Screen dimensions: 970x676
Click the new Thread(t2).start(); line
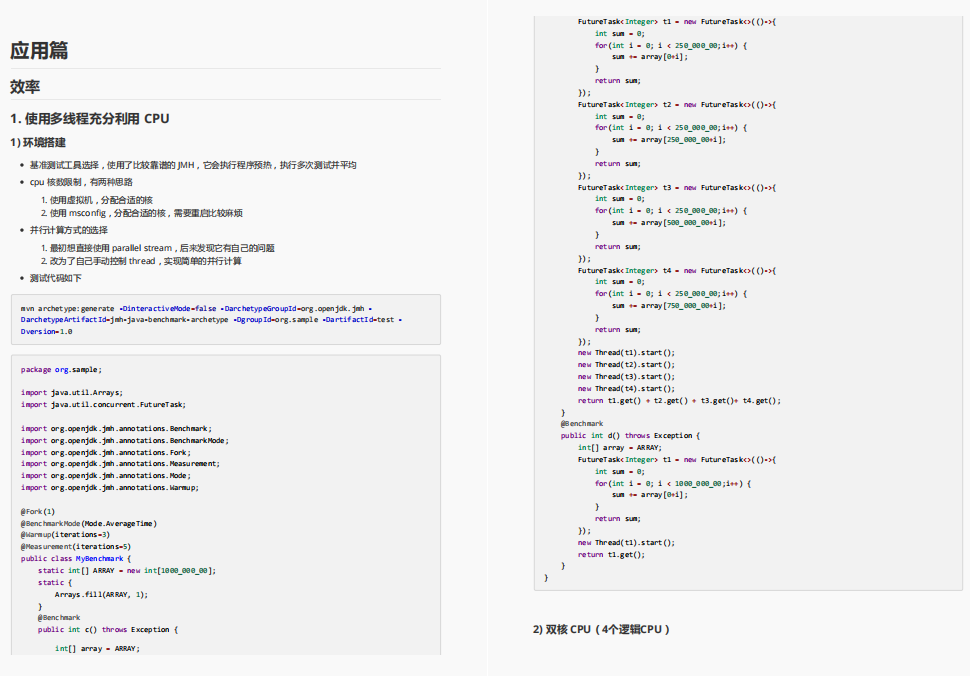(x=626, y=365)
